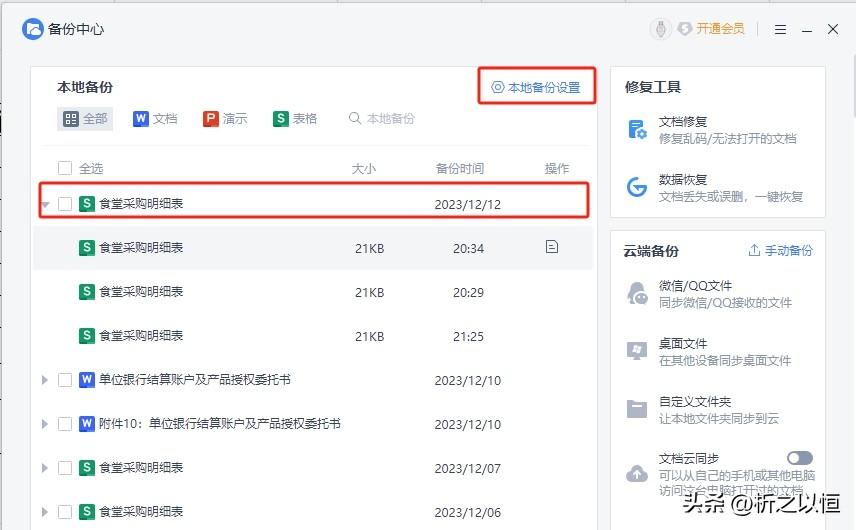The height and width of the screenshot is (530, 856).
Task: Toggle the 文档云同步 switch
Action: click(x=800, y=458)
